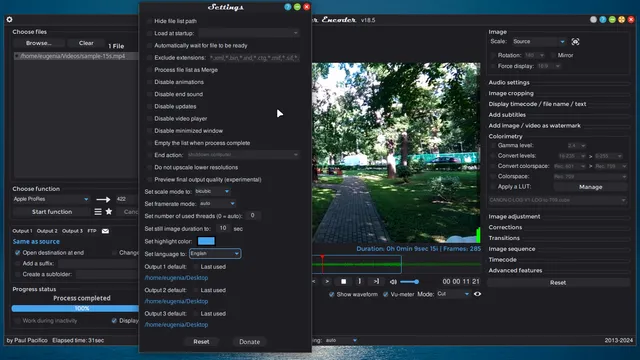
Task: Enable Do not upscale lower resolutions
Action: click(x=149, y=167)
